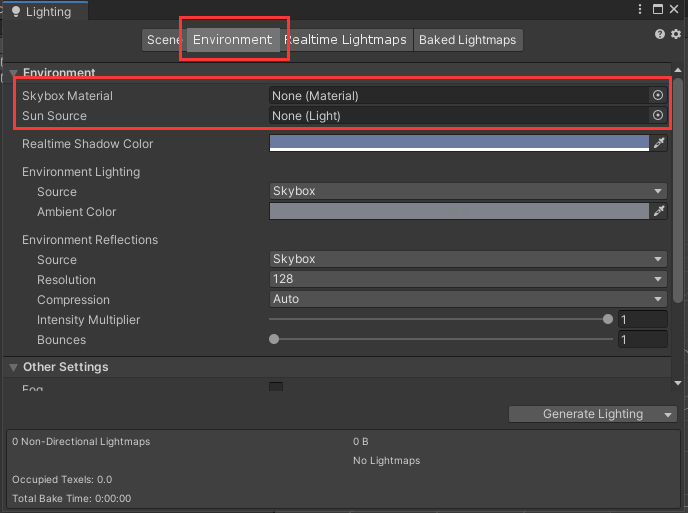Screen dimensions: 688x513
Task: Toggle the Fog checkbox
Action: click(x=276, y=386)
